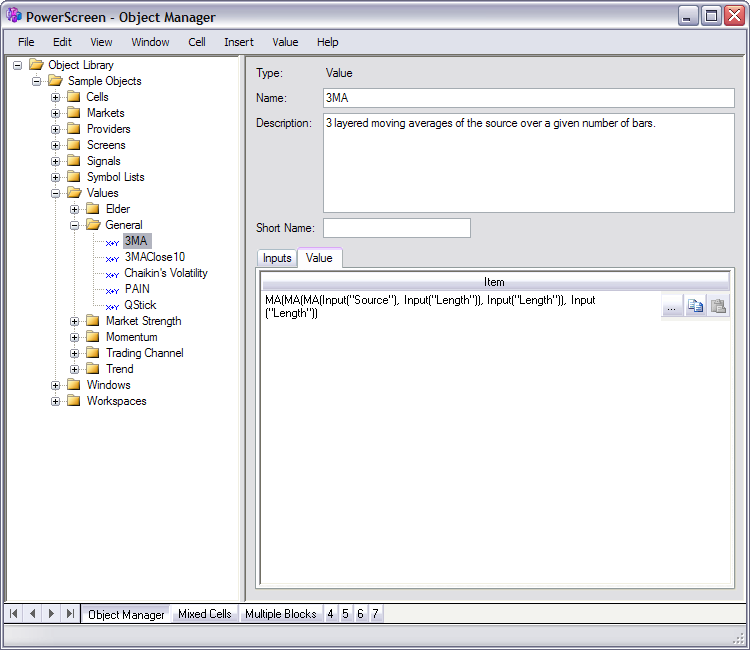750x650 pixels.
Task: Collapse the Sample Objects node
Action: point(37,81)
